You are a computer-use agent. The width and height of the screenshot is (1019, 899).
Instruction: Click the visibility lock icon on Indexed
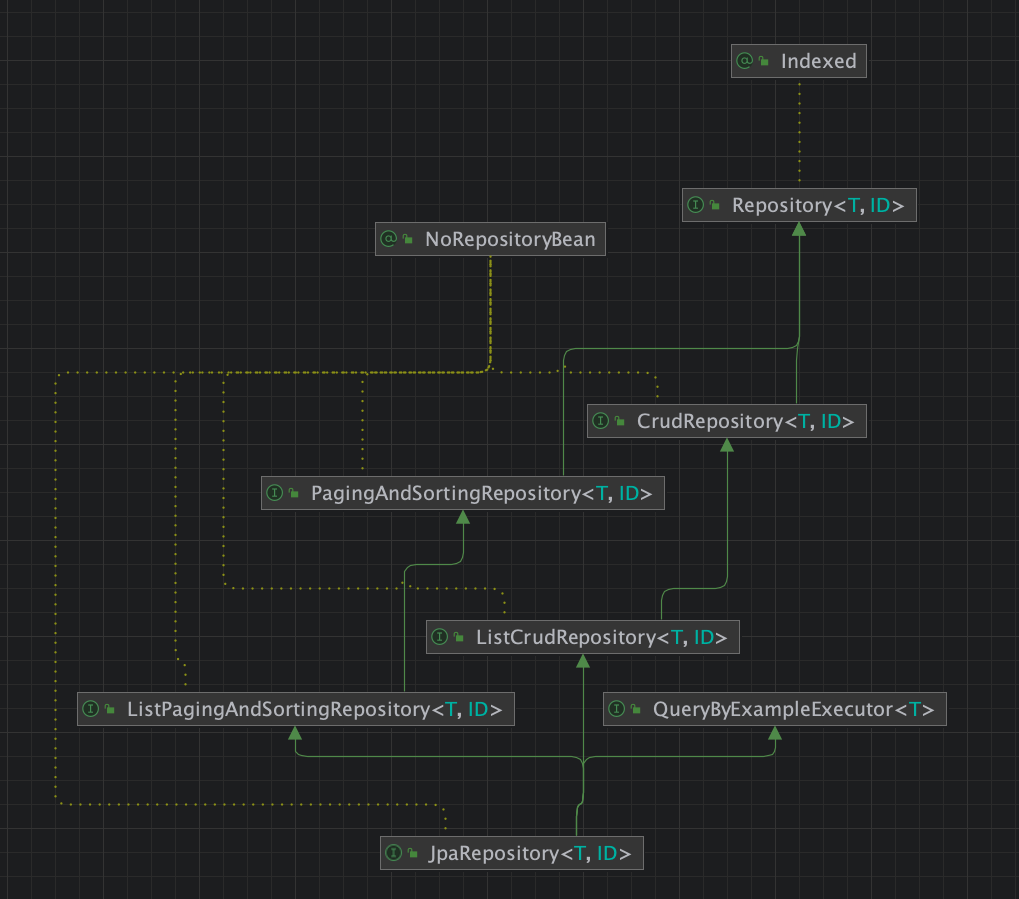pos(764,61)
